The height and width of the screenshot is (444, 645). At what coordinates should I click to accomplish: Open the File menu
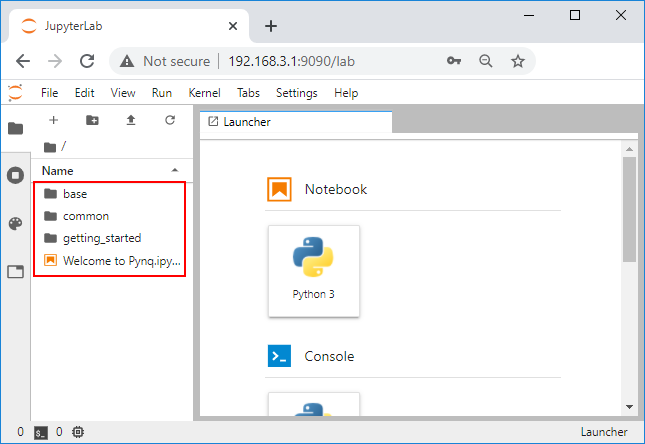(49, 93)
